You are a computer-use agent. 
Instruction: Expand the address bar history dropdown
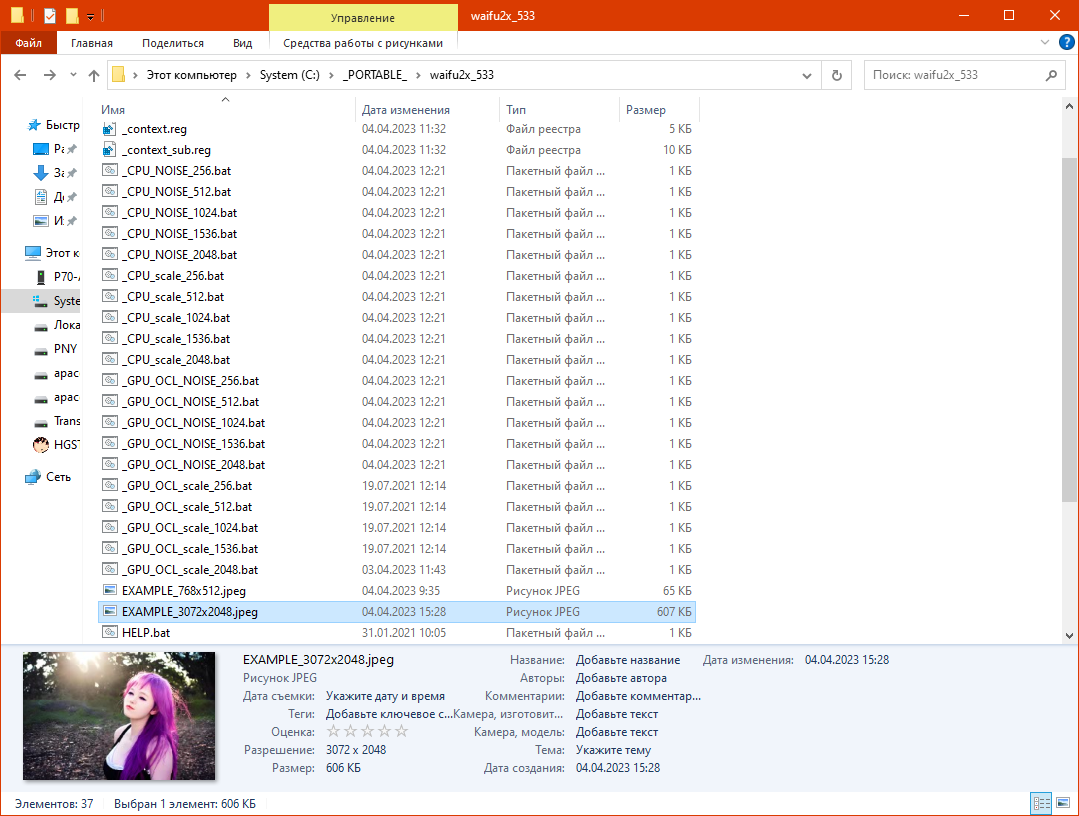click(806, 76)
